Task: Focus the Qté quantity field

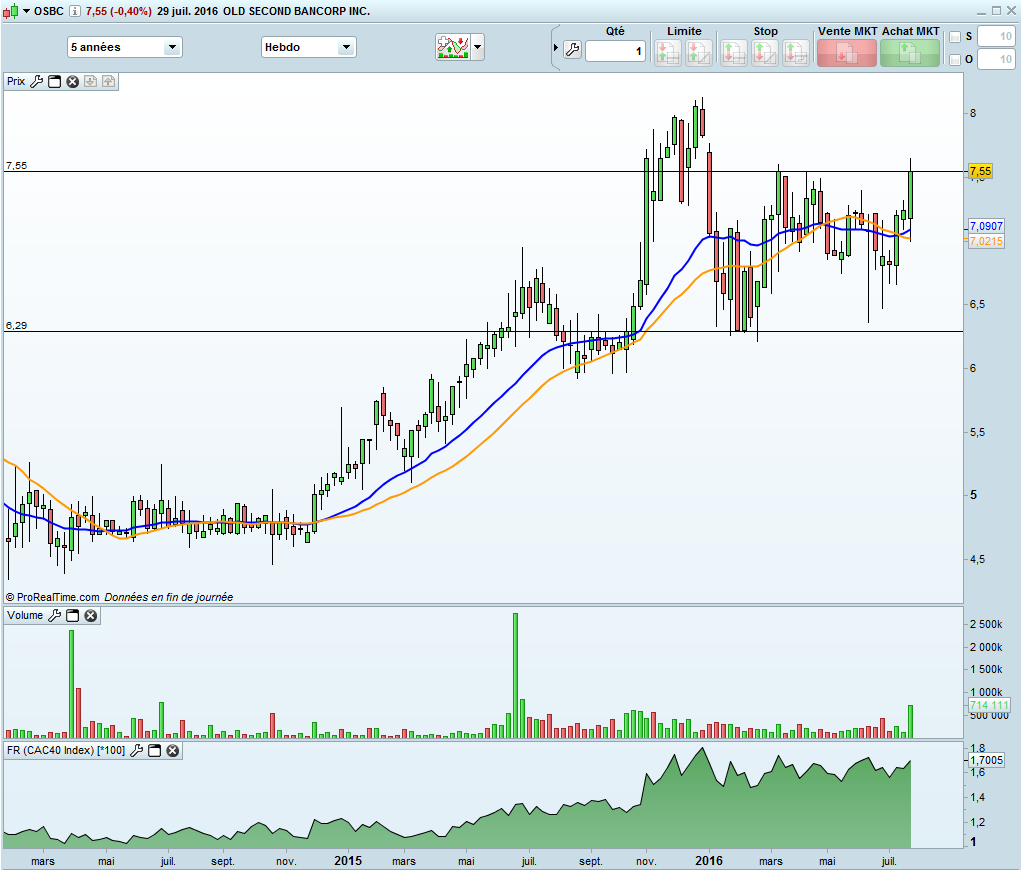Action: [x=615, y=51]
